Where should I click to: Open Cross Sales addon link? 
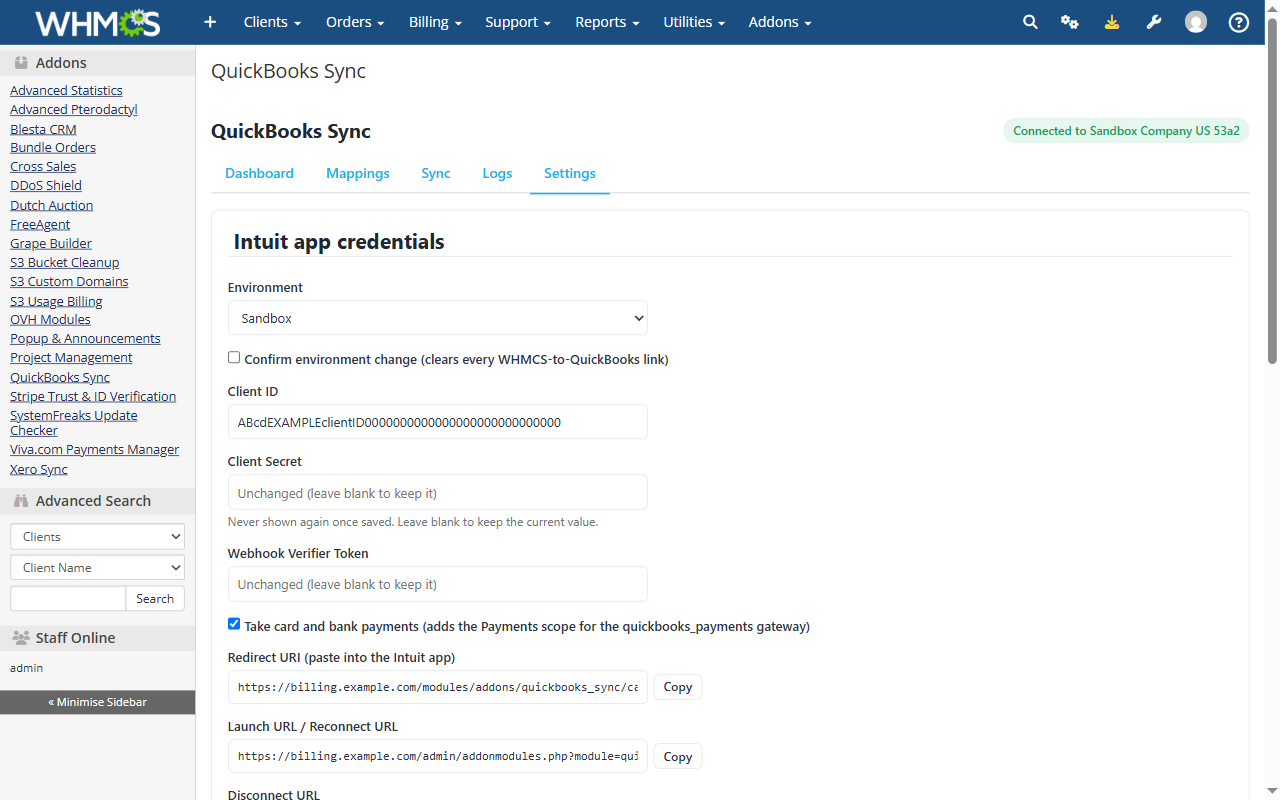[43, 166]
